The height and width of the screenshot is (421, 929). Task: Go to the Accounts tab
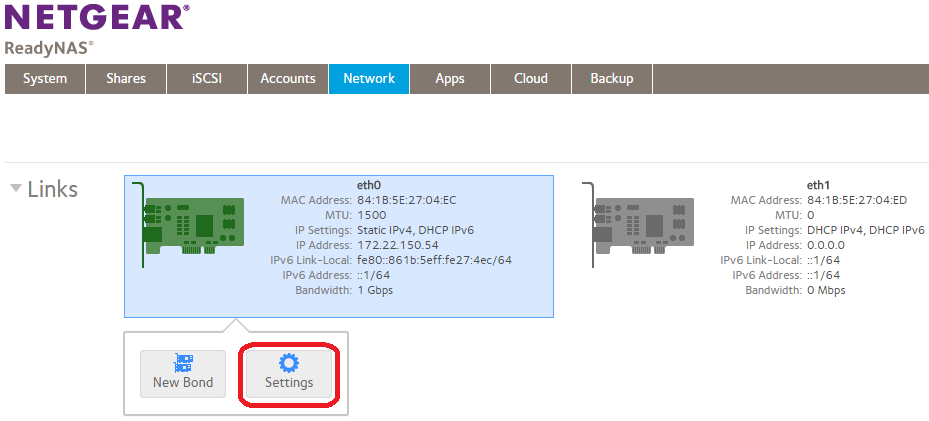[x=288, y=79]
